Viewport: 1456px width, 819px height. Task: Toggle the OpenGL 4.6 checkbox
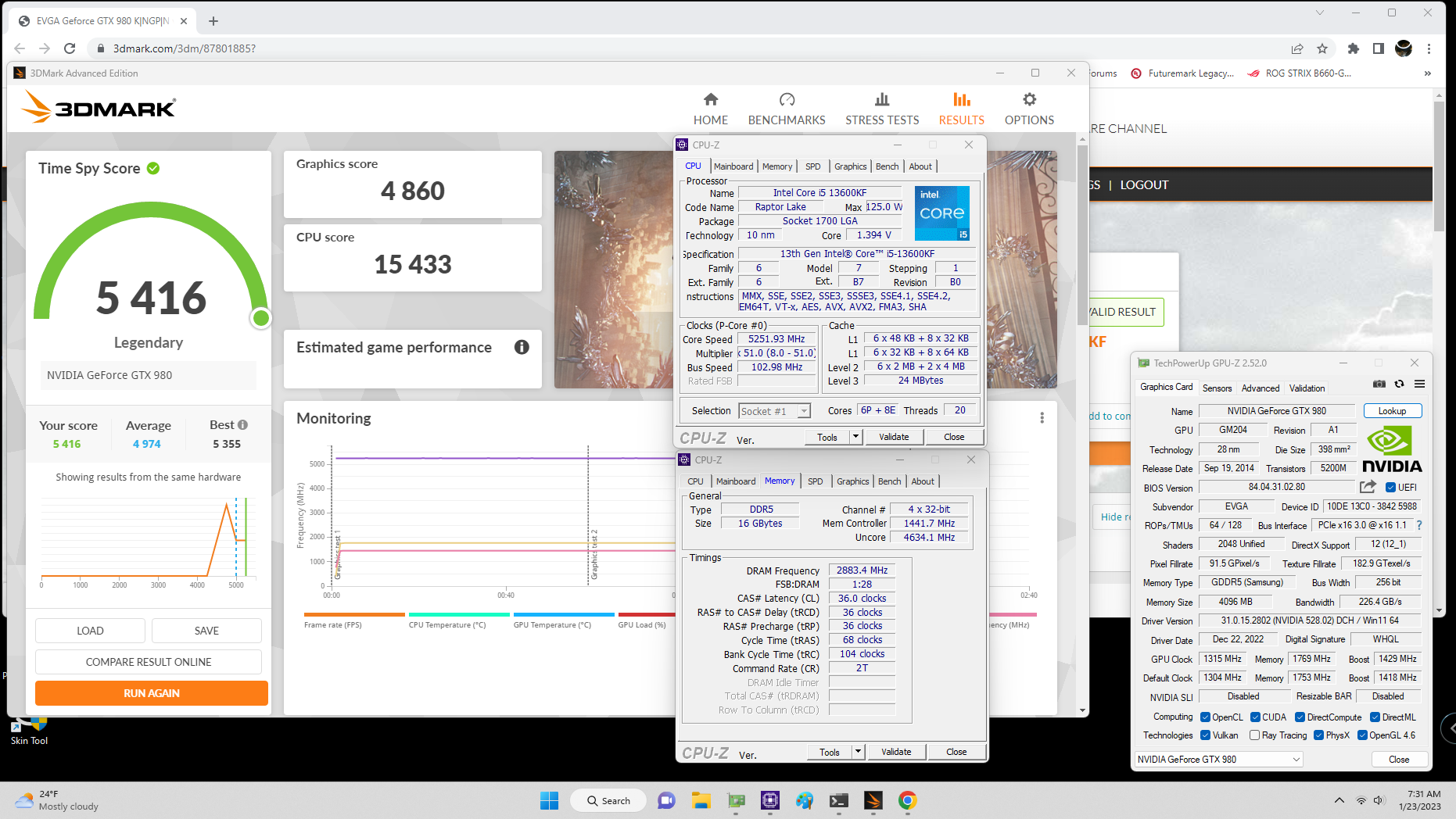pos(1363,735)
